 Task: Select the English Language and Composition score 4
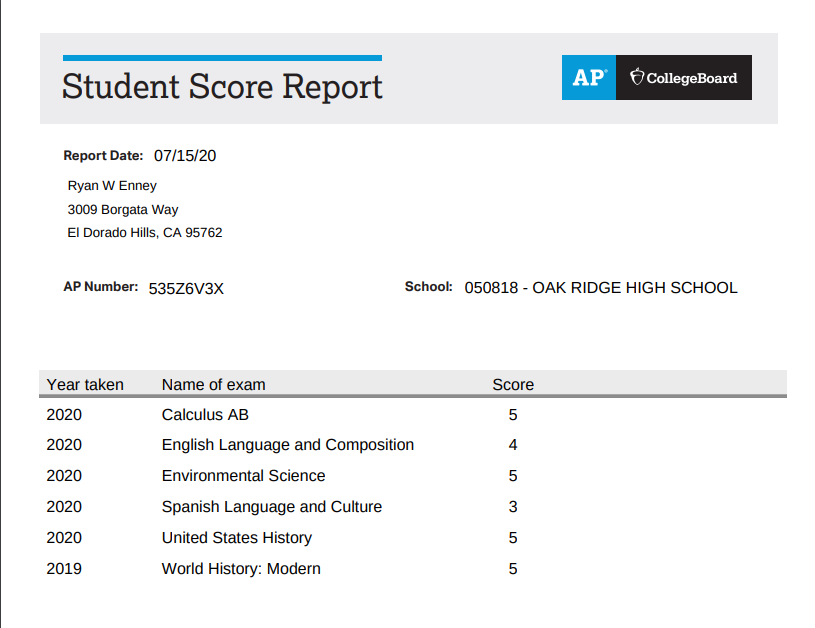coord(513,445)
